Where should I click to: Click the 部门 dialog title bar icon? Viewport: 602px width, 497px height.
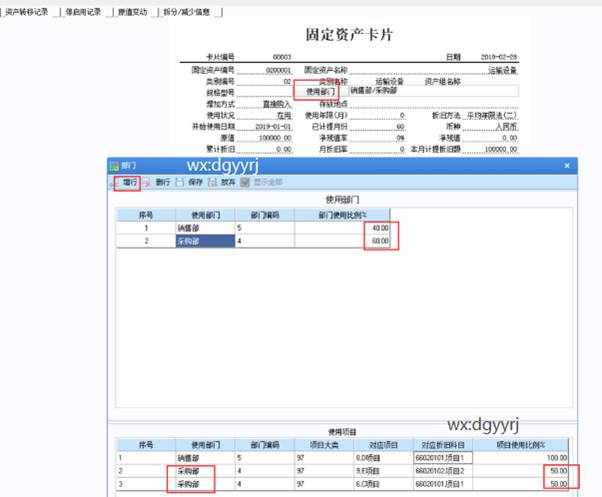[115, 166]
